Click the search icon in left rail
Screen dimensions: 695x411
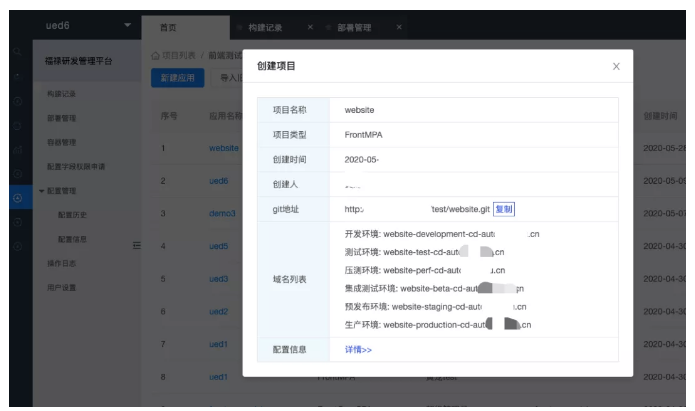[x=17, y=52]
